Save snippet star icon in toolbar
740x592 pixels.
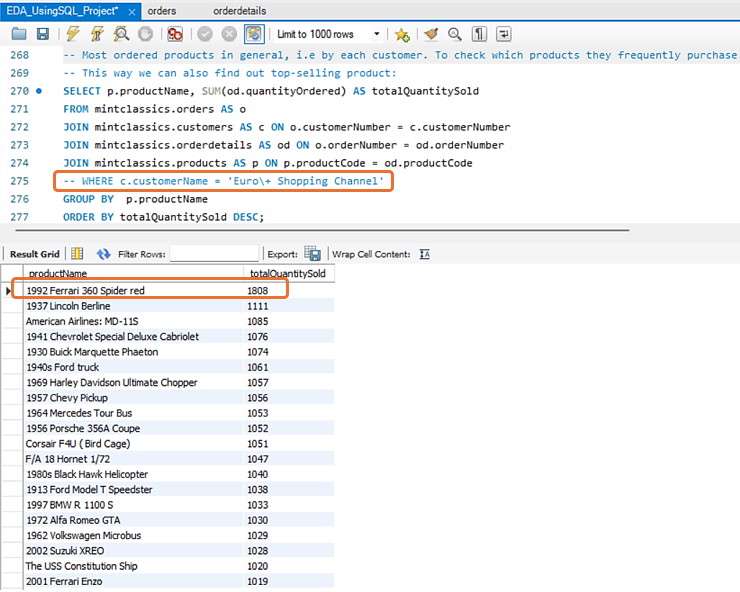coord(402,34)
